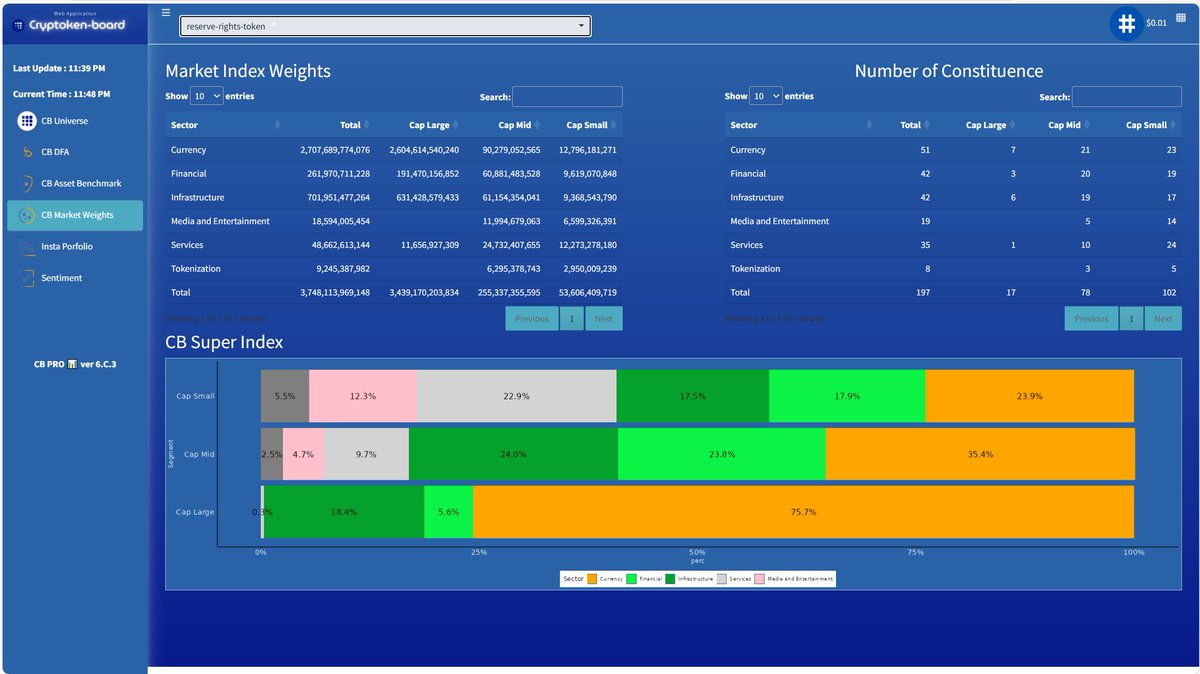Screen dimensions: 1200x674
Task: Click CB PRO ver 6.C.3 label
Action: pos(75,364)
